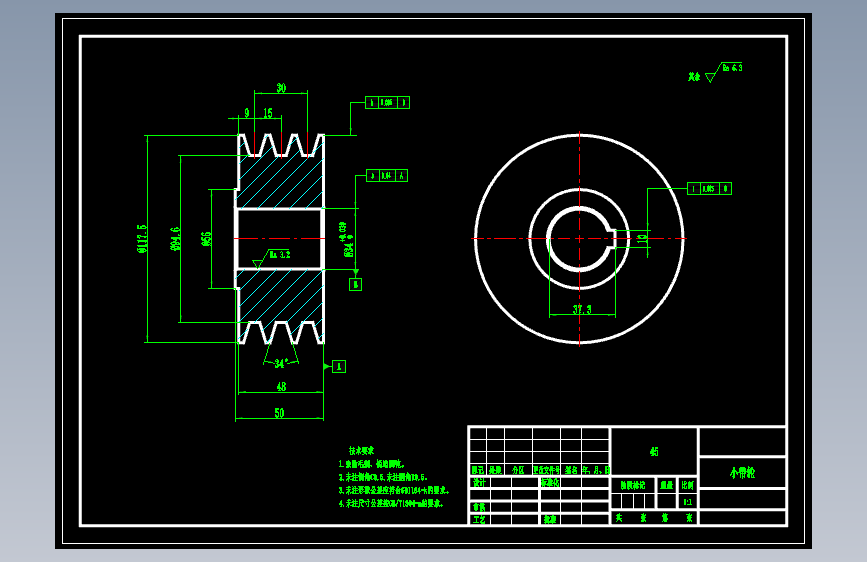Click the 比例 header cell
This screenshot has height=562, width=867.
688,485
